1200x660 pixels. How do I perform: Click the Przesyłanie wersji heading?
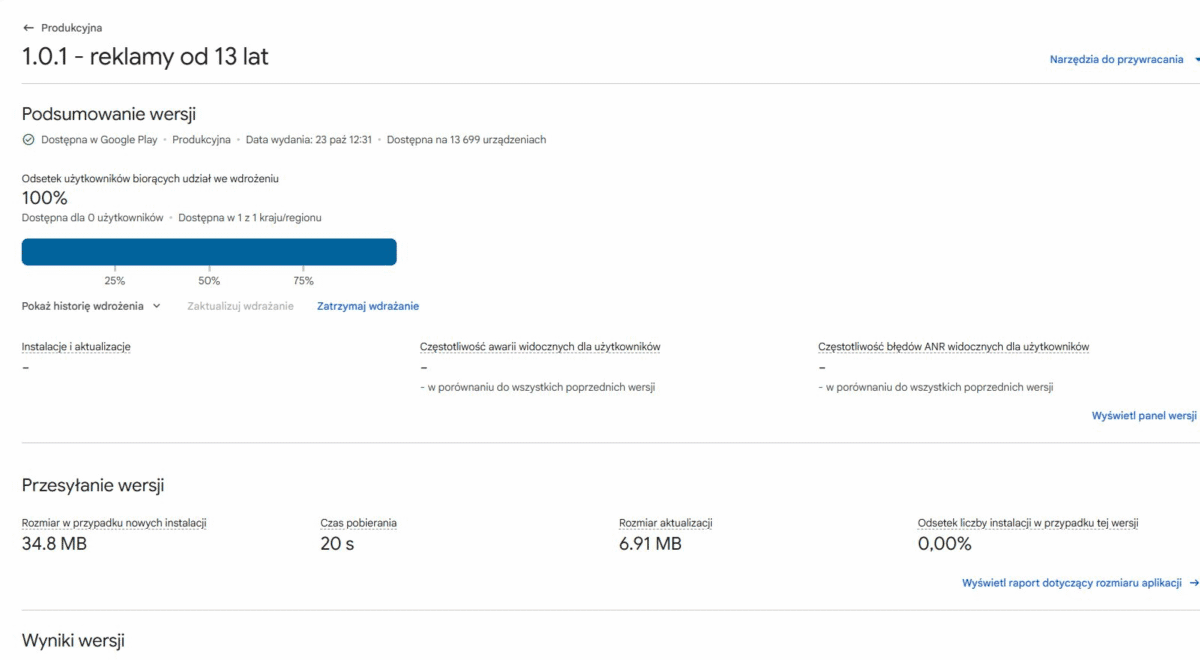tap(93, 486)
